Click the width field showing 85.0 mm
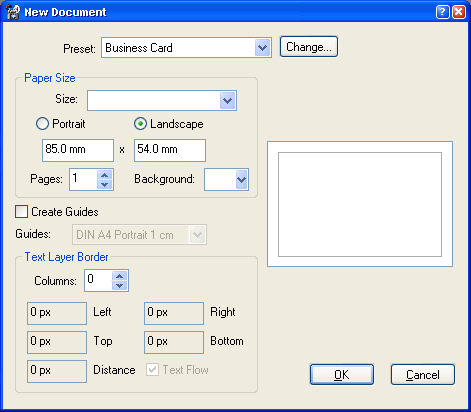Viewport: 471px width, 412px height. click(x=78, y=150)
